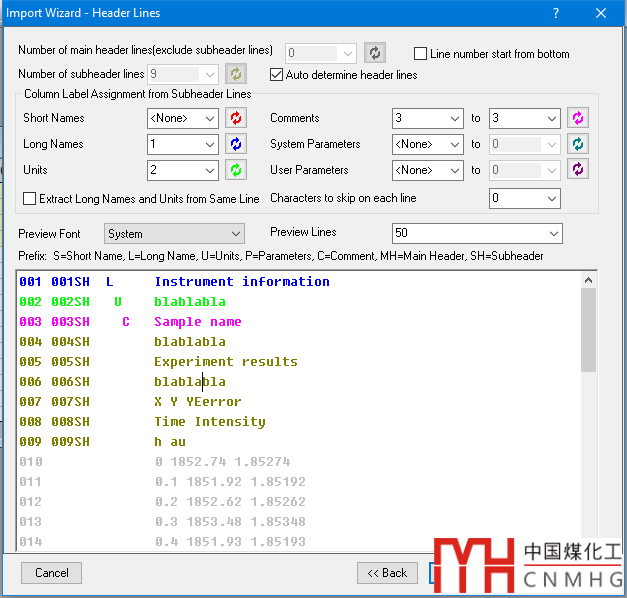This screenshot has width=627, height=598.
Task: Open the Preview Lines dropdown
Action: pyautogui.click(x=476, y=234)
